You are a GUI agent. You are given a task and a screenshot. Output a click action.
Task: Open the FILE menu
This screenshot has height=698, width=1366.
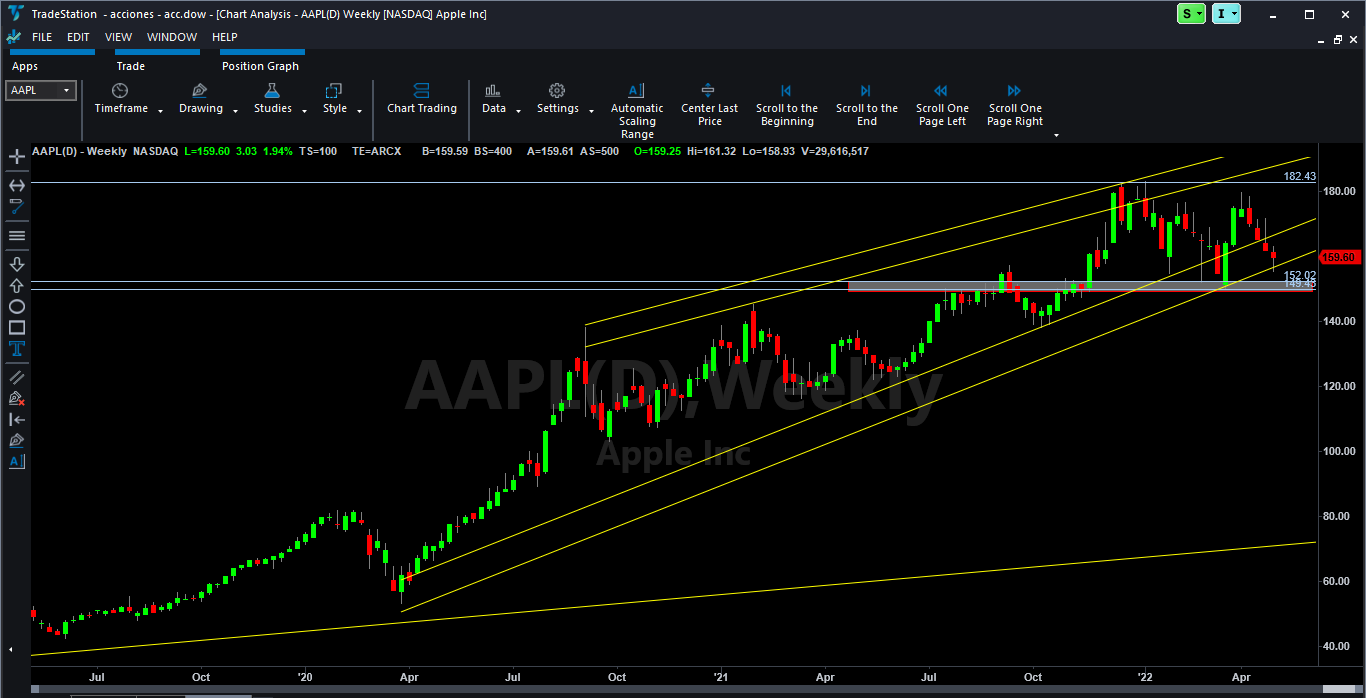[x=42, y=37]
